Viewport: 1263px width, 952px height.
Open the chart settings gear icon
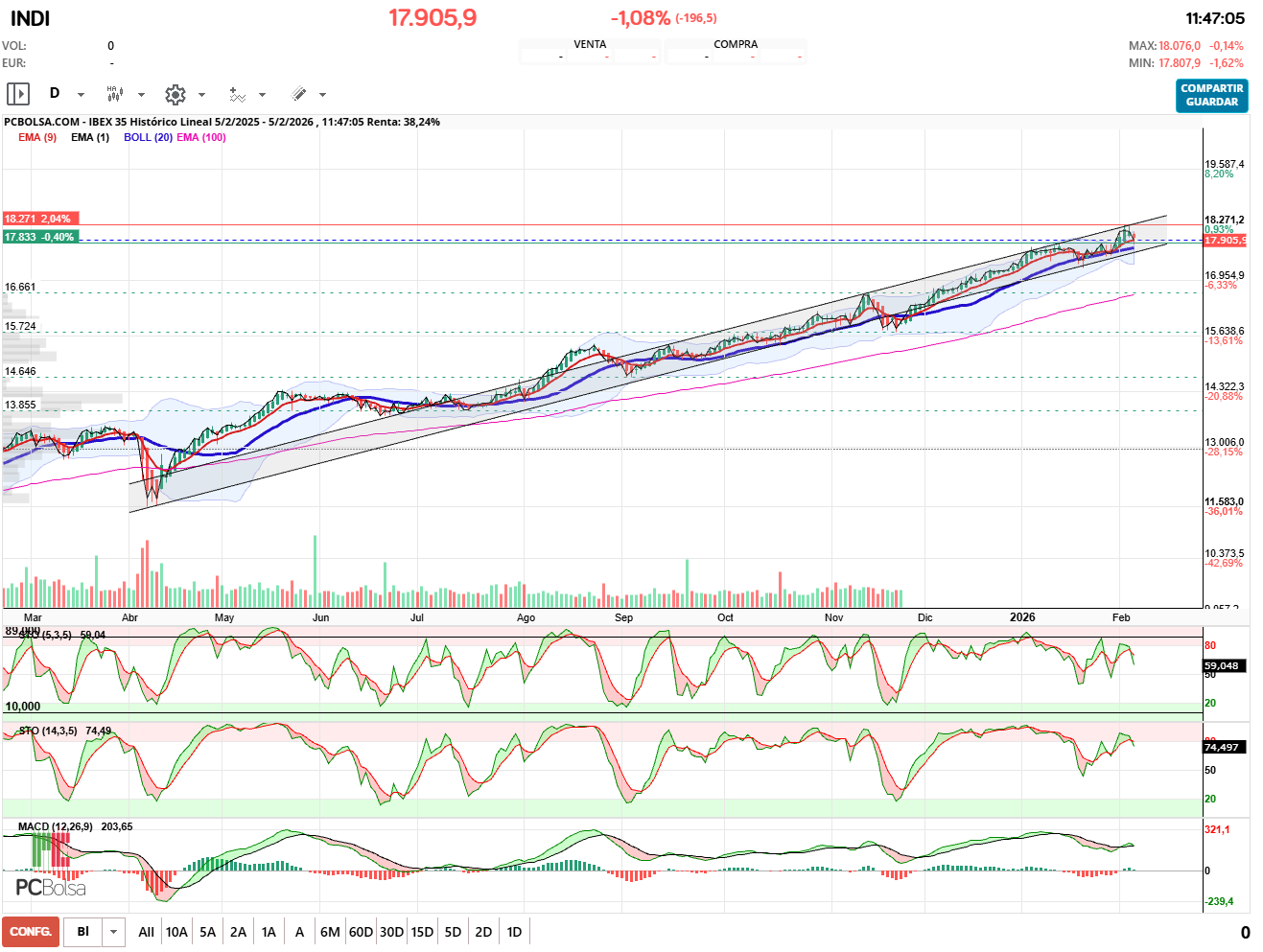pyautogui.click(x=175, y=94)
